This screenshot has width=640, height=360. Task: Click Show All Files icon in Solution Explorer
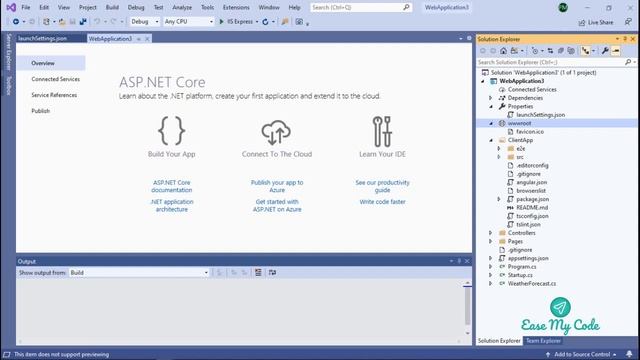(571, 51)
